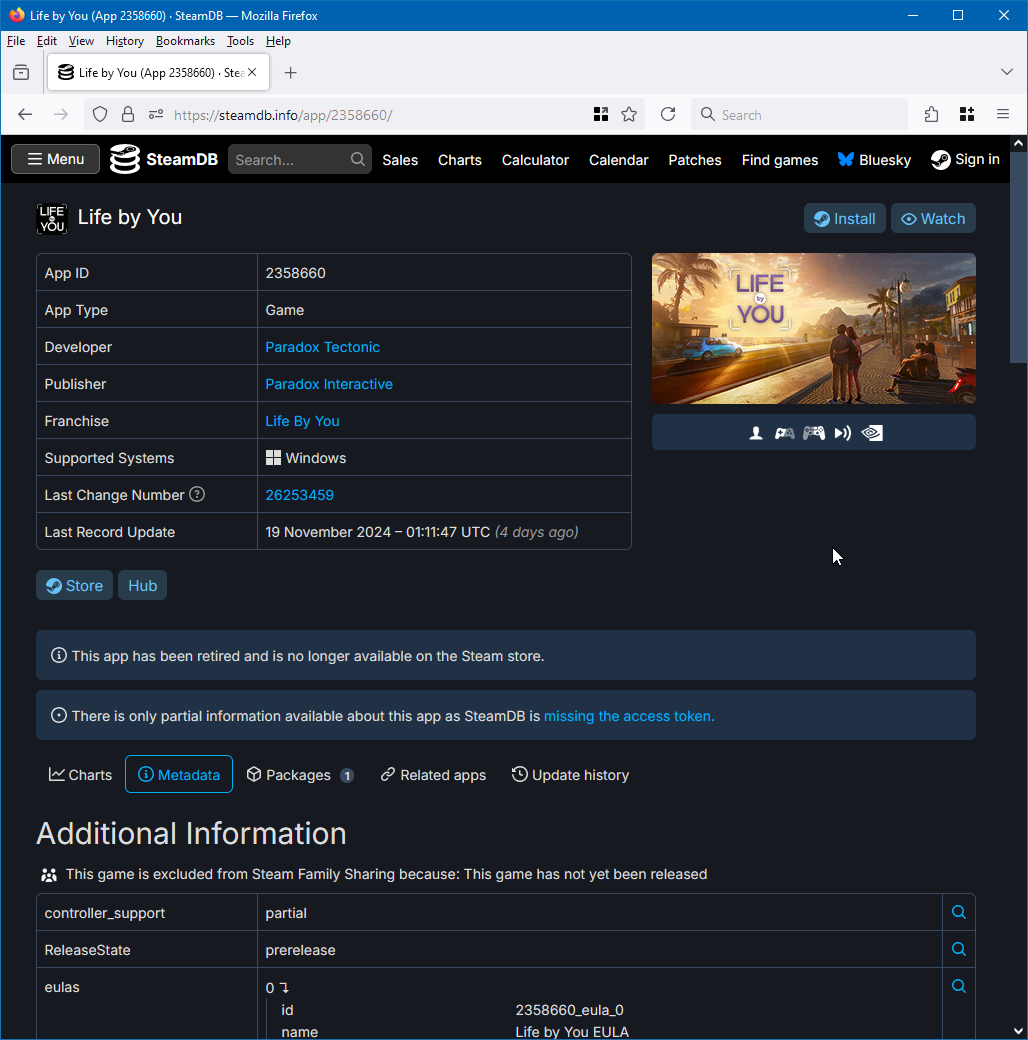
Task: Click the QR grid icon in address bar
Action: point(601,115)
